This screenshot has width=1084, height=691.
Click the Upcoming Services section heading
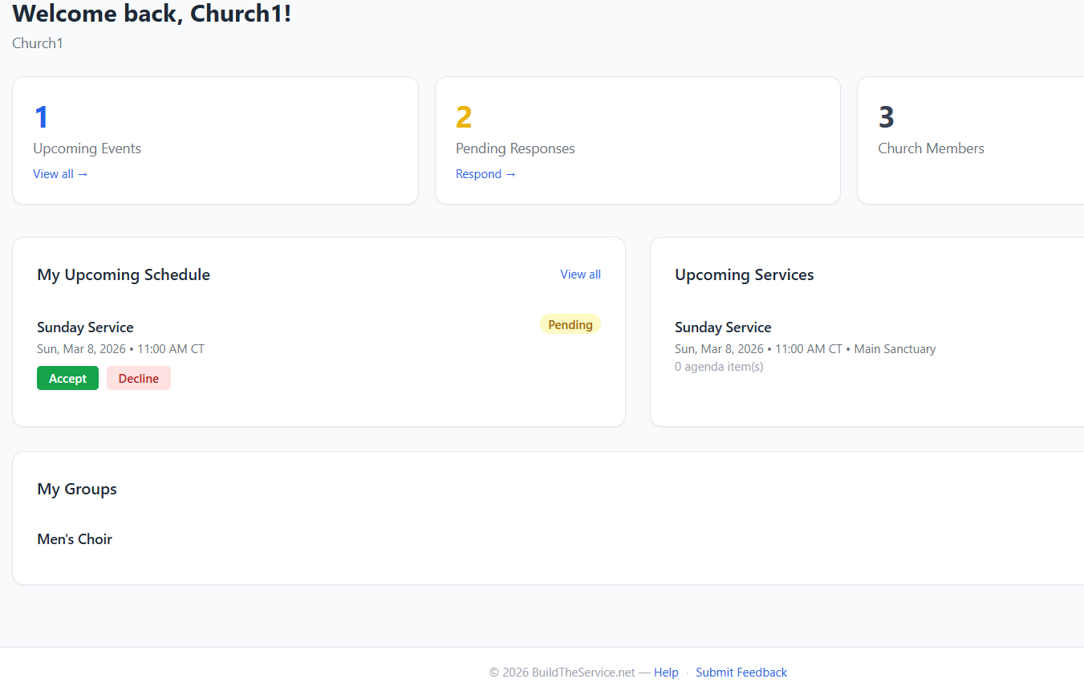click(744, 275)
